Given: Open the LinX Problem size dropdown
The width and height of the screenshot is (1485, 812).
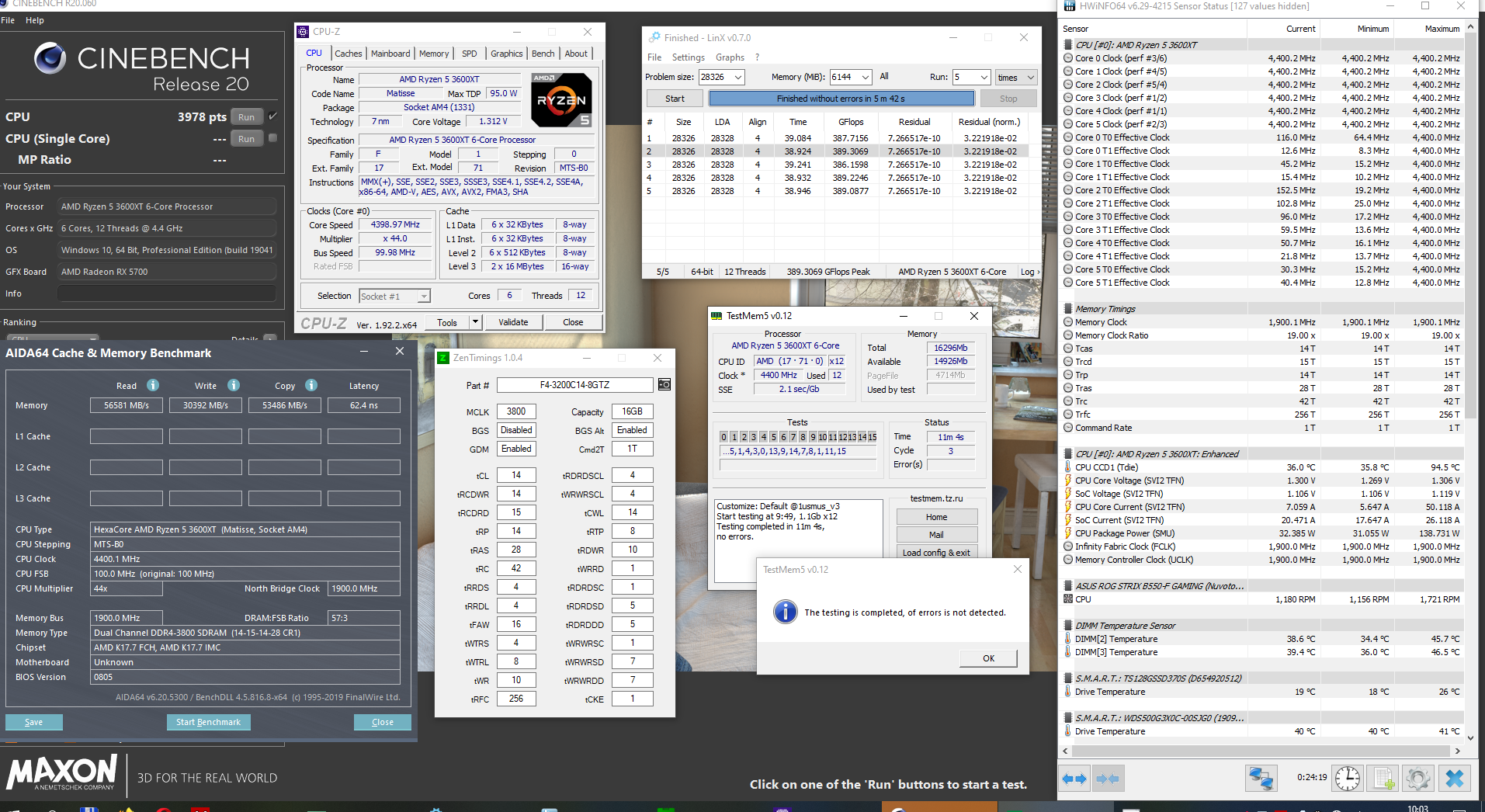Looking at the screenshot, I should (x=737, y=77).
